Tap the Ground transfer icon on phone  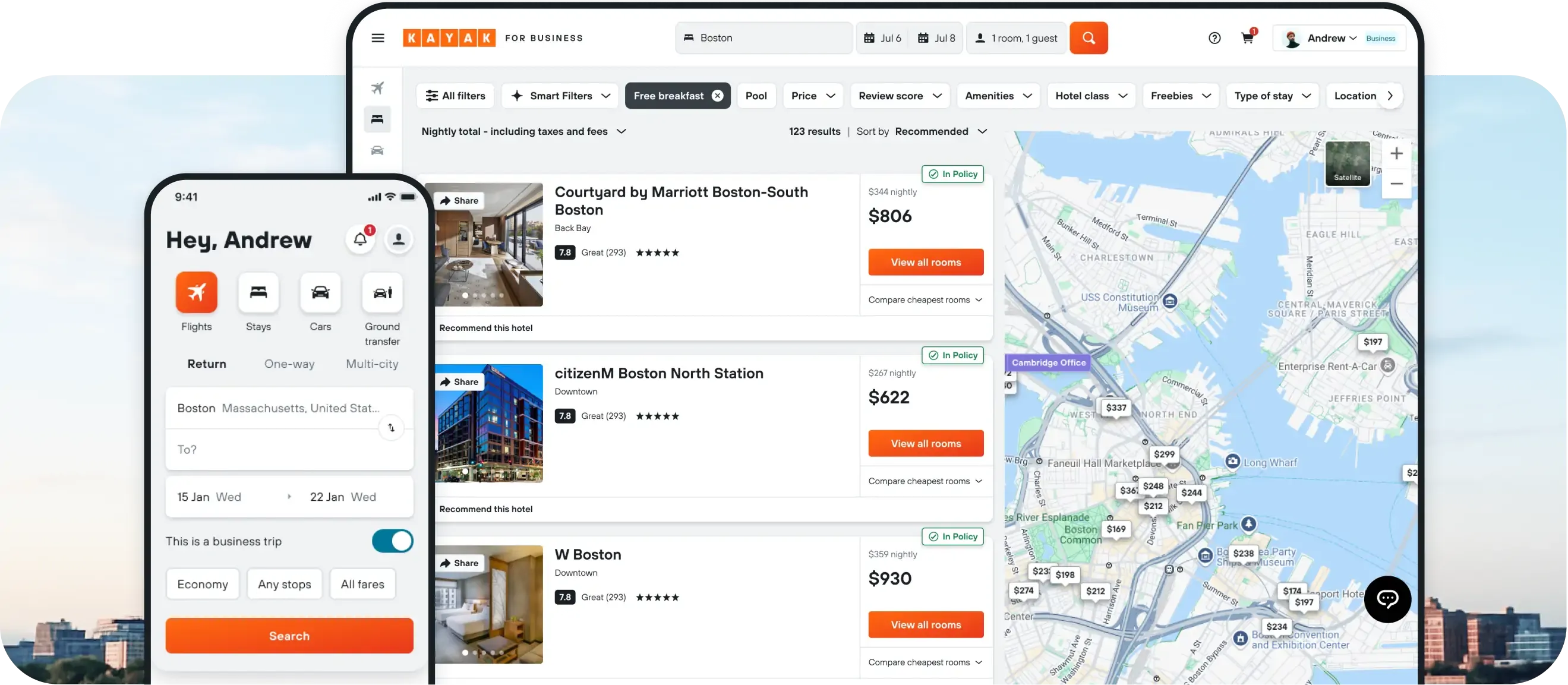coord(382,292)
